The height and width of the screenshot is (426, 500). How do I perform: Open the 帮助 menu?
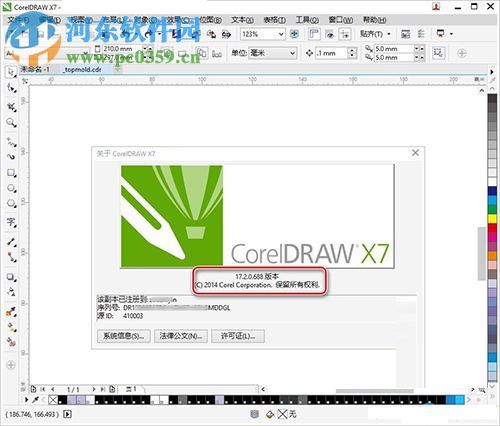pyautogui.click(x=375, y=20)
